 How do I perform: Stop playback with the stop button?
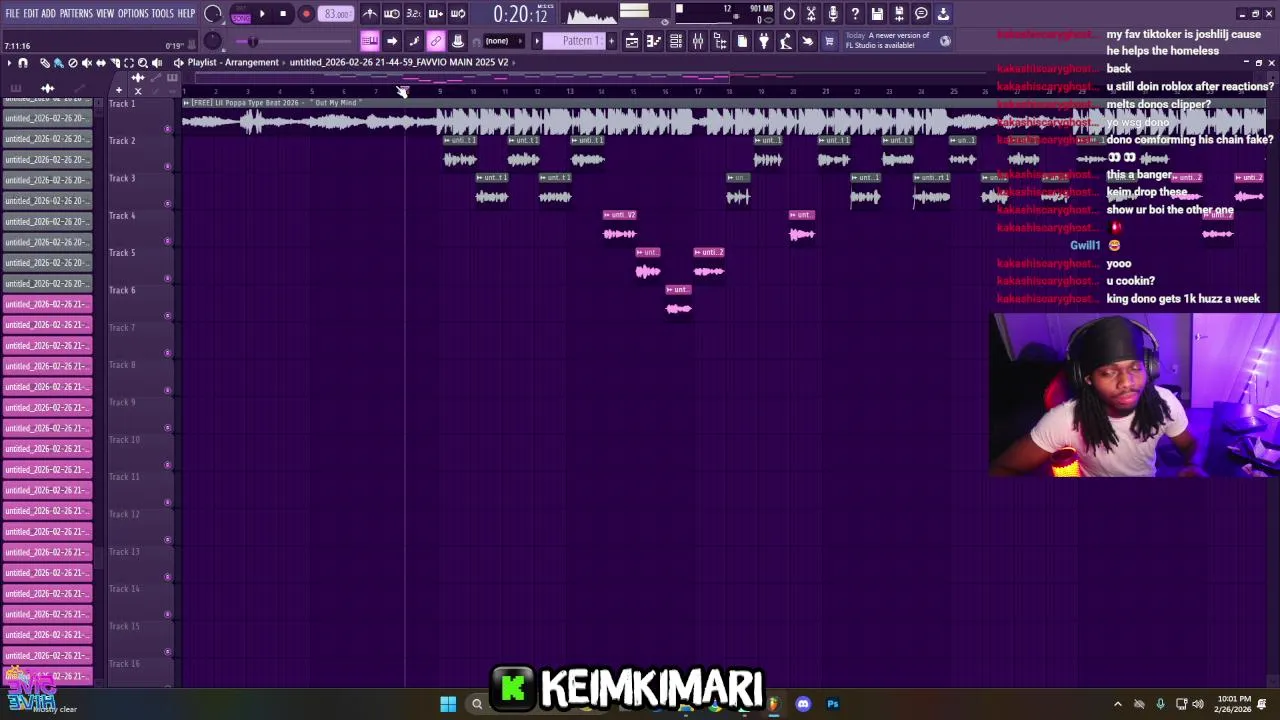point(283,14)
